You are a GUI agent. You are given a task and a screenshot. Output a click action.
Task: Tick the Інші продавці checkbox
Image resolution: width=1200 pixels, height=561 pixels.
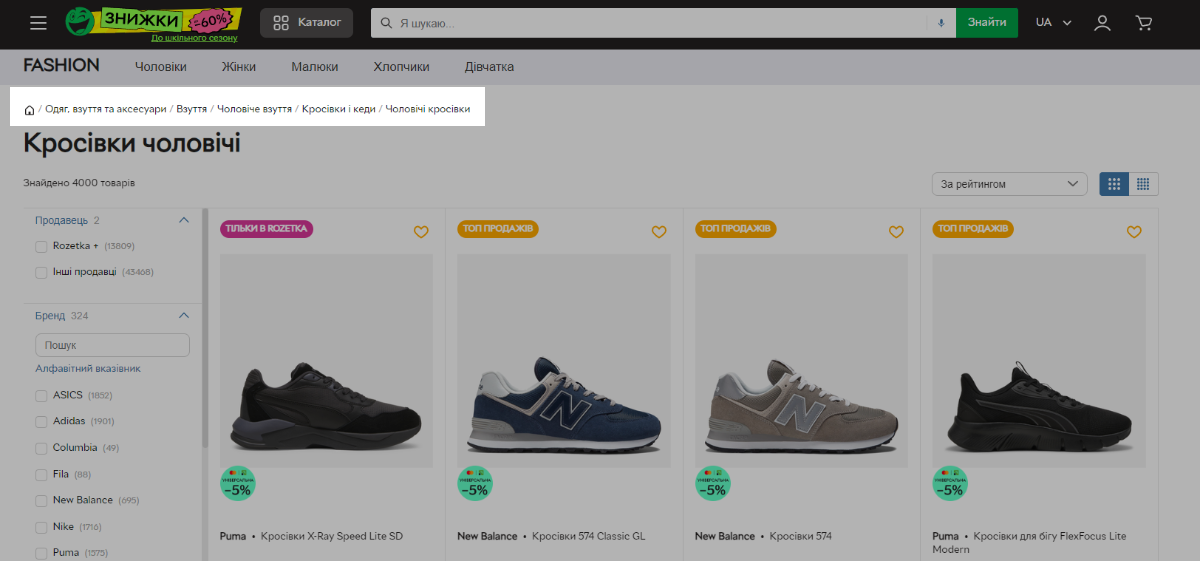click(41, 272)
